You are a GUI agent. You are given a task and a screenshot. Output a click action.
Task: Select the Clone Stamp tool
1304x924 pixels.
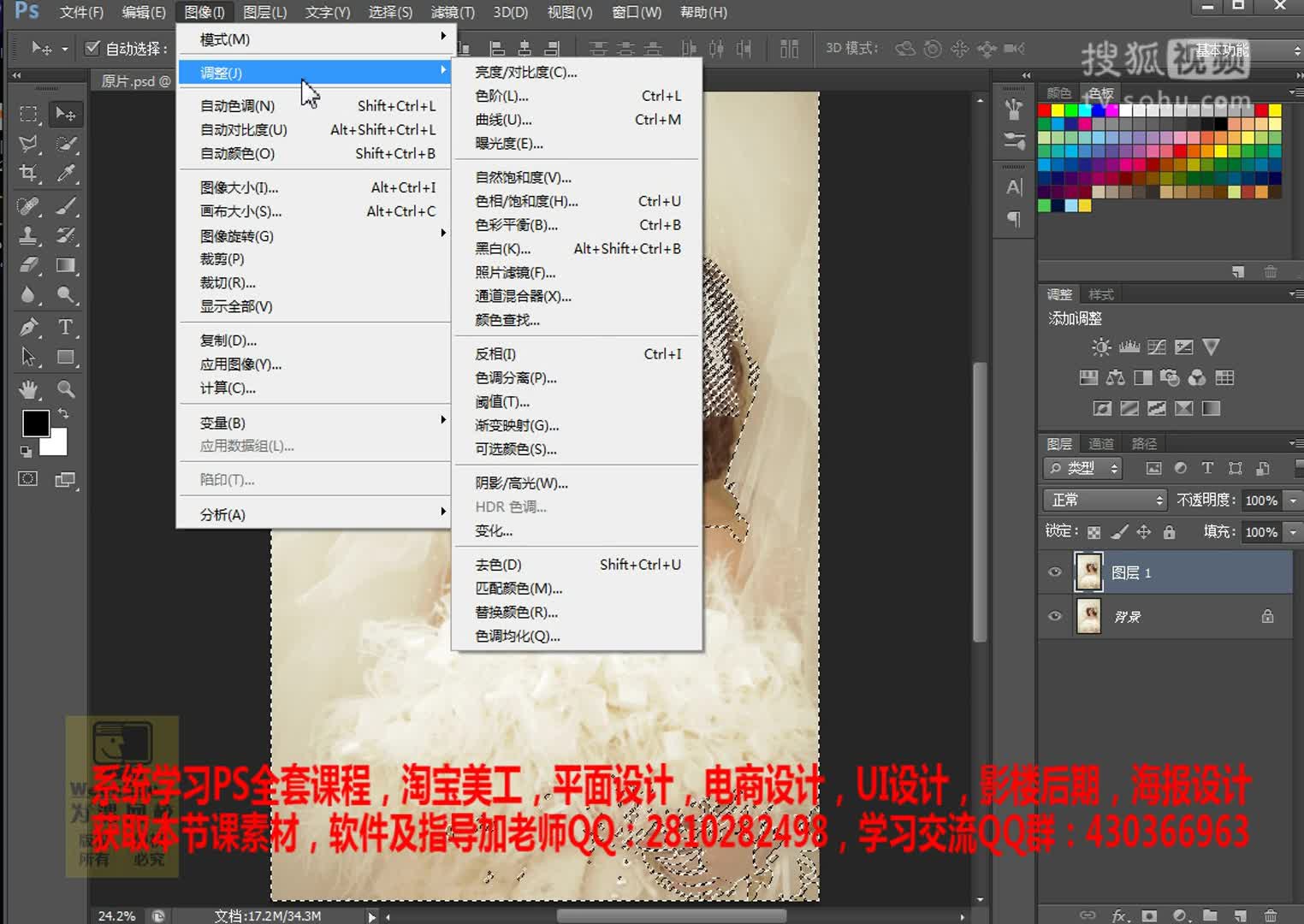coord(29,235)
